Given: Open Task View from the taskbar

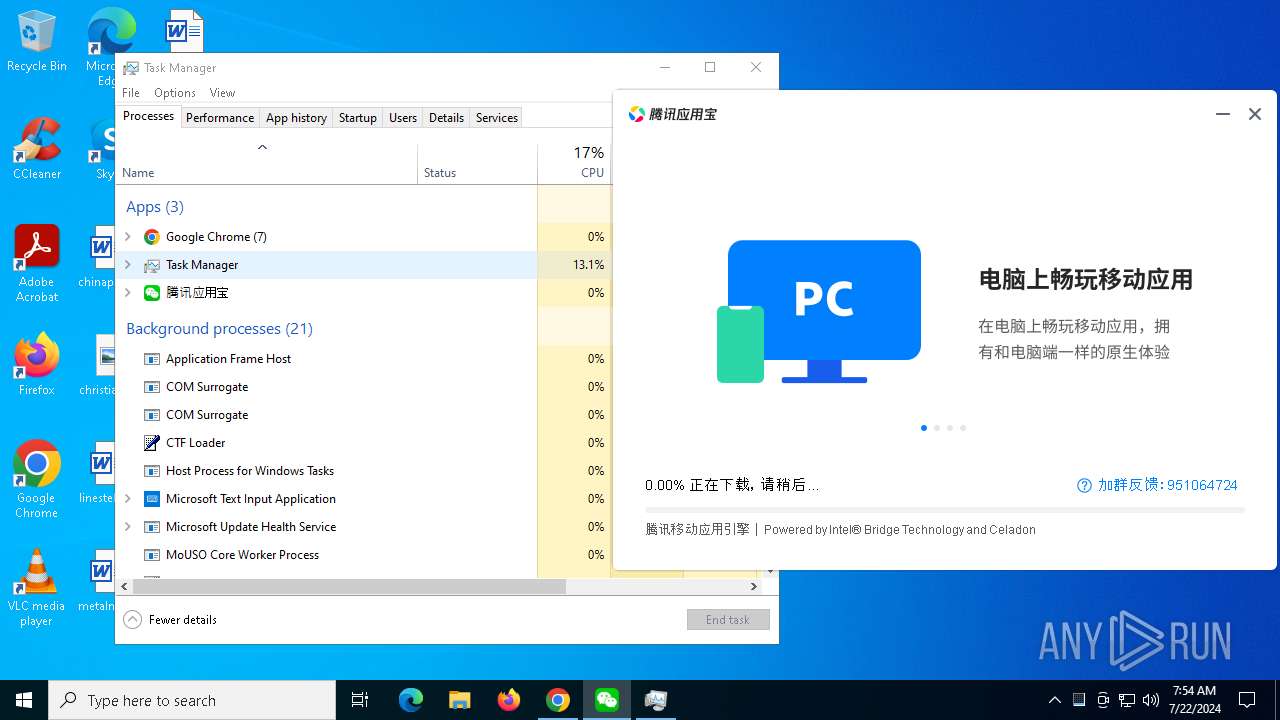Looking at the screenshot, I should 360,700.
